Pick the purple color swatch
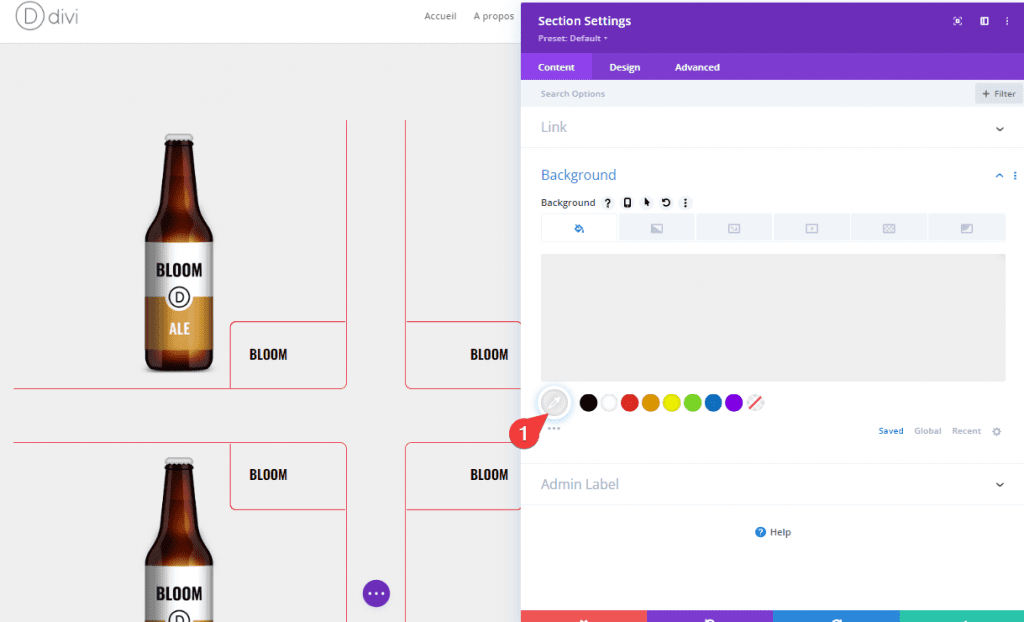The image size is (1024, 622). pyautogui.click(x=734, y=402)
